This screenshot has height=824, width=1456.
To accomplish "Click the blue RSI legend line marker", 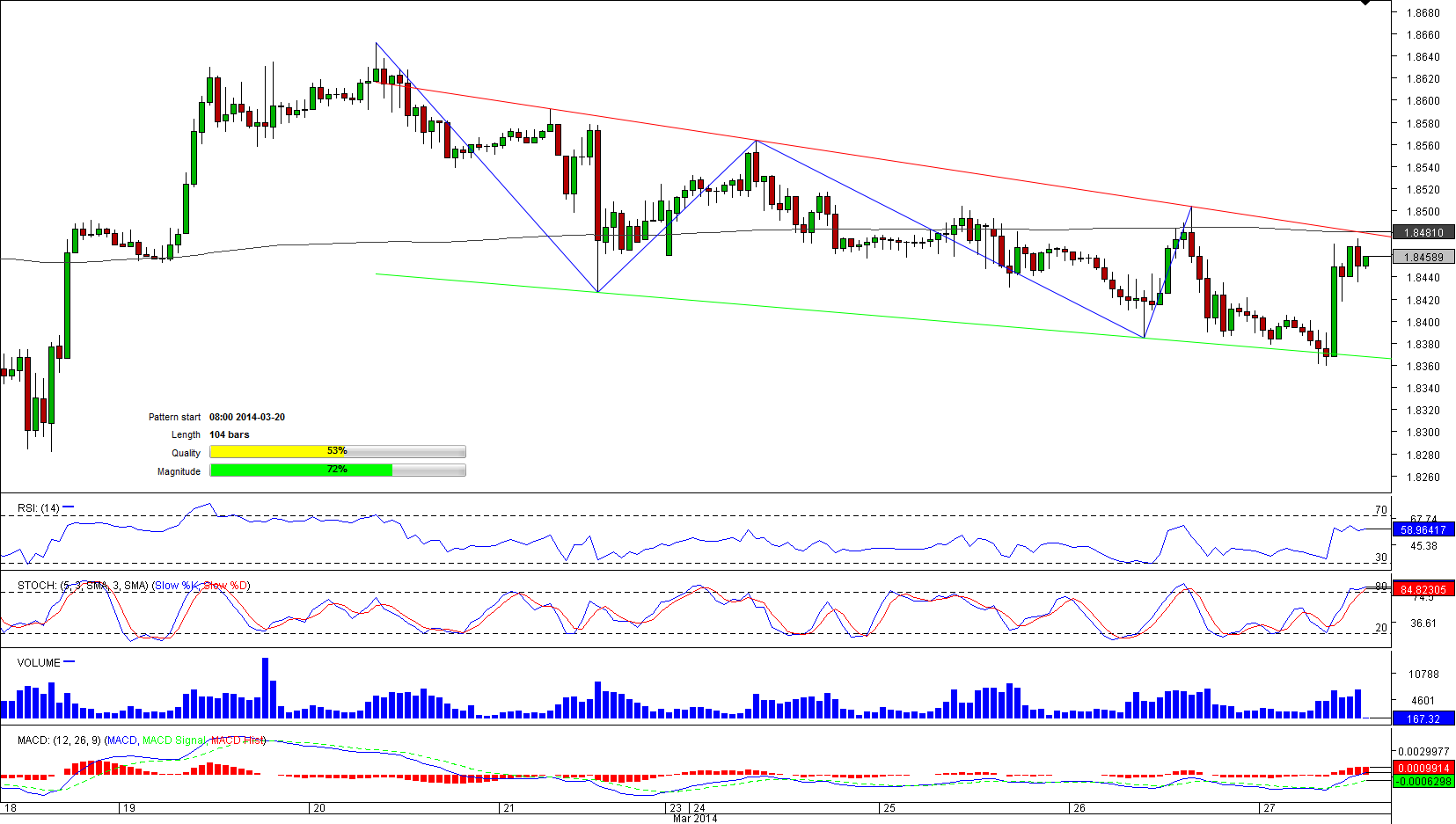I will click(69, 507).
